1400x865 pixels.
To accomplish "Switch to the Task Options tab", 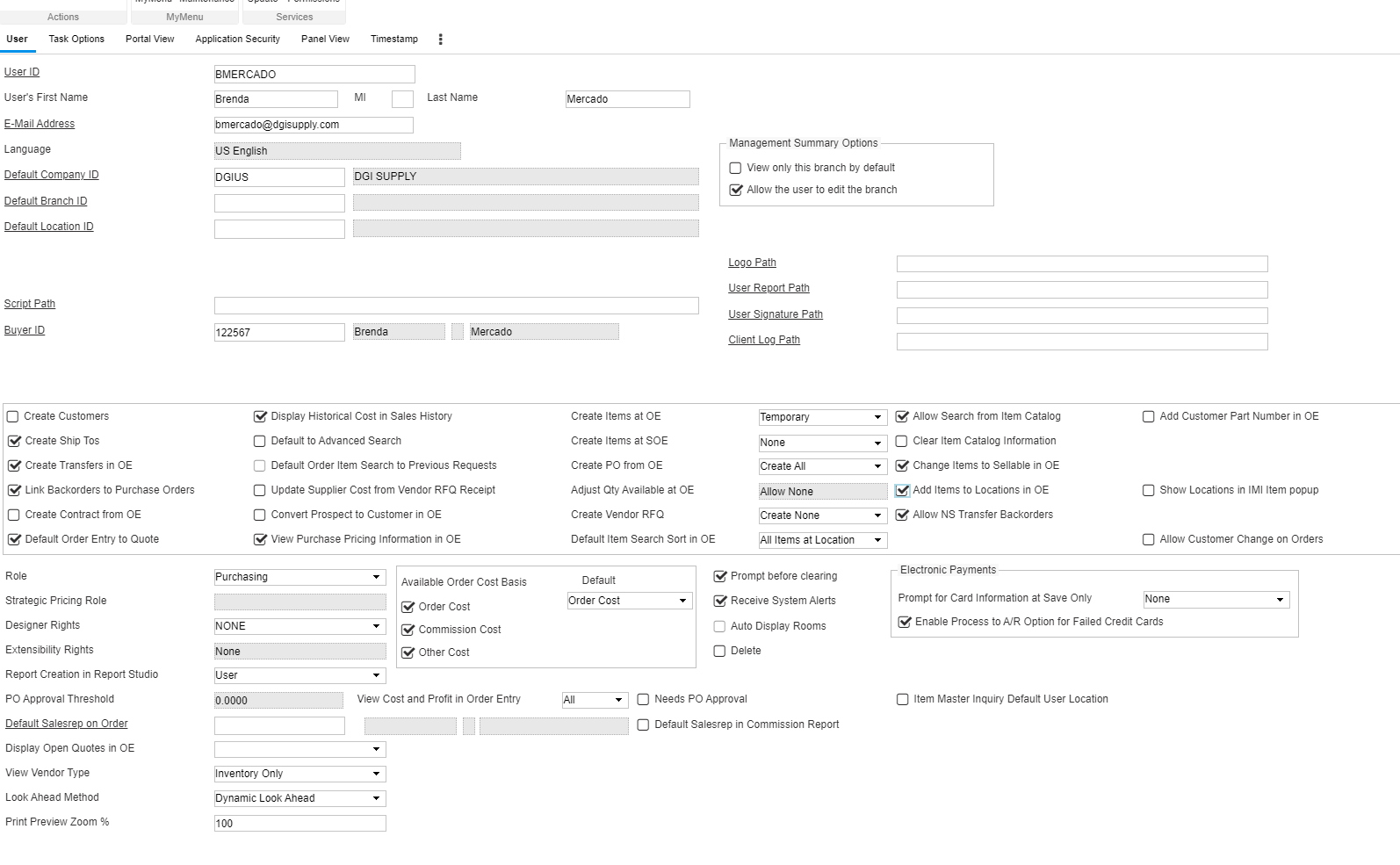I will point(76,40).
